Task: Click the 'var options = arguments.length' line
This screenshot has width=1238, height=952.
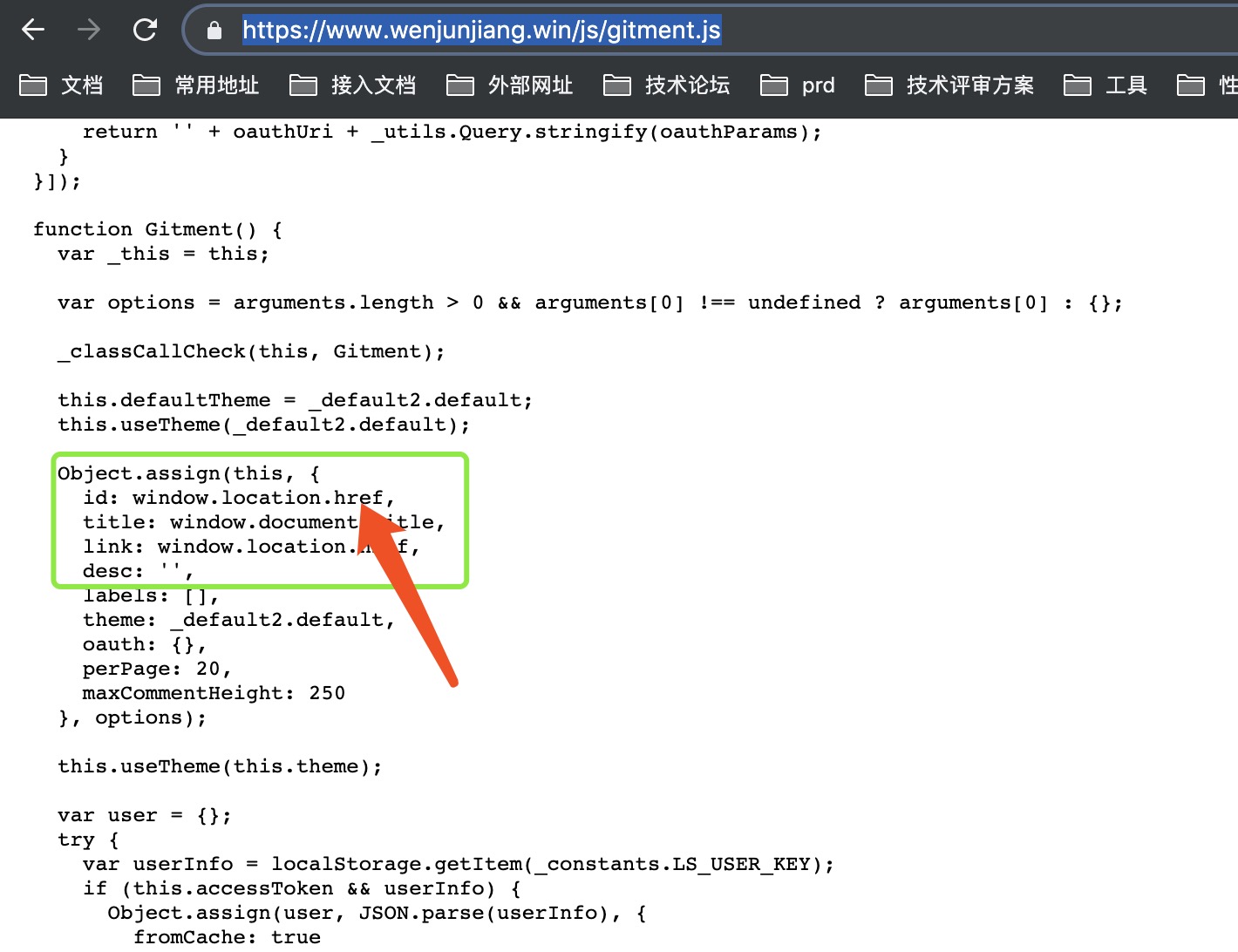Action: (590, 303)
